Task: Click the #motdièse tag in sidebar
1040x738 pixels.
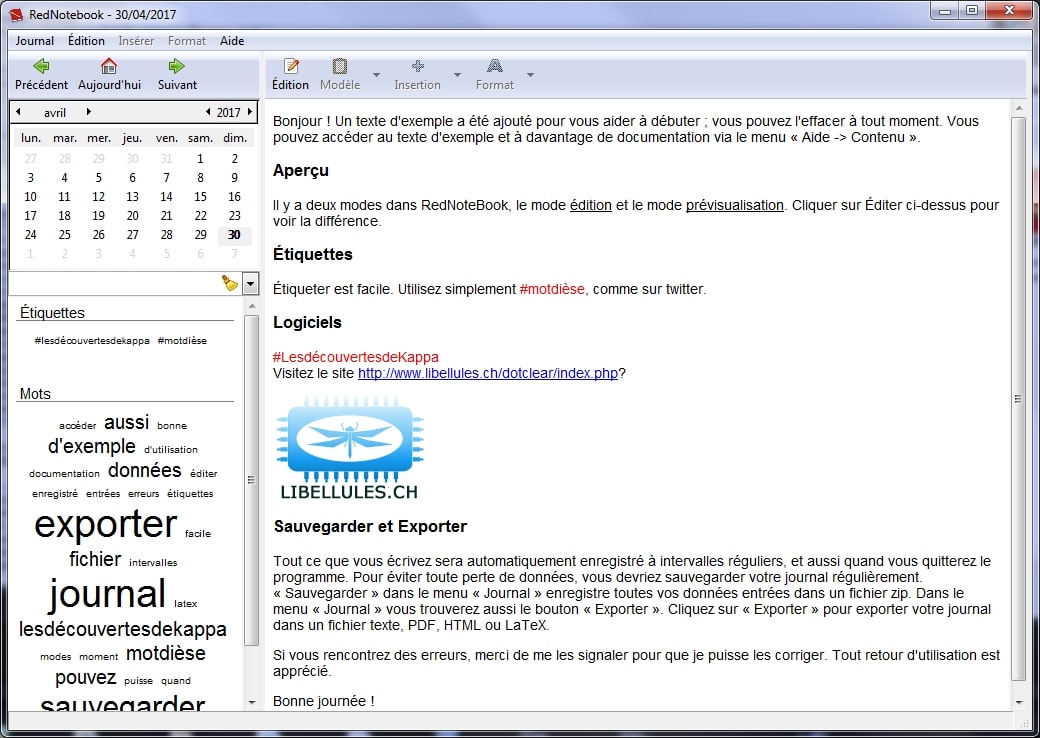Action: pyautogui.click(x=182, y=341)
